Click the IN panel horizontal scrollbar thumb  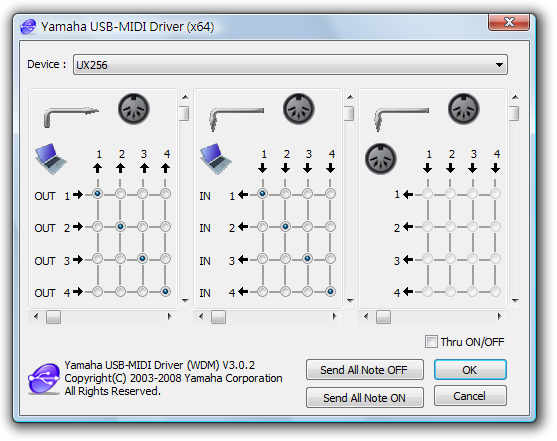coord(218,317)
